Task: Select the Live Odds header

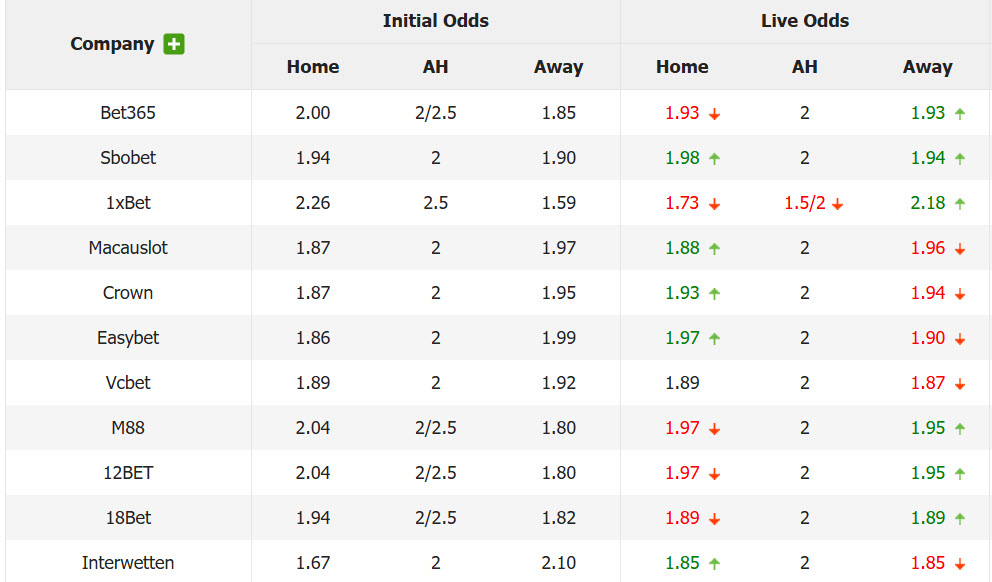Action: (x=805, y=21)
